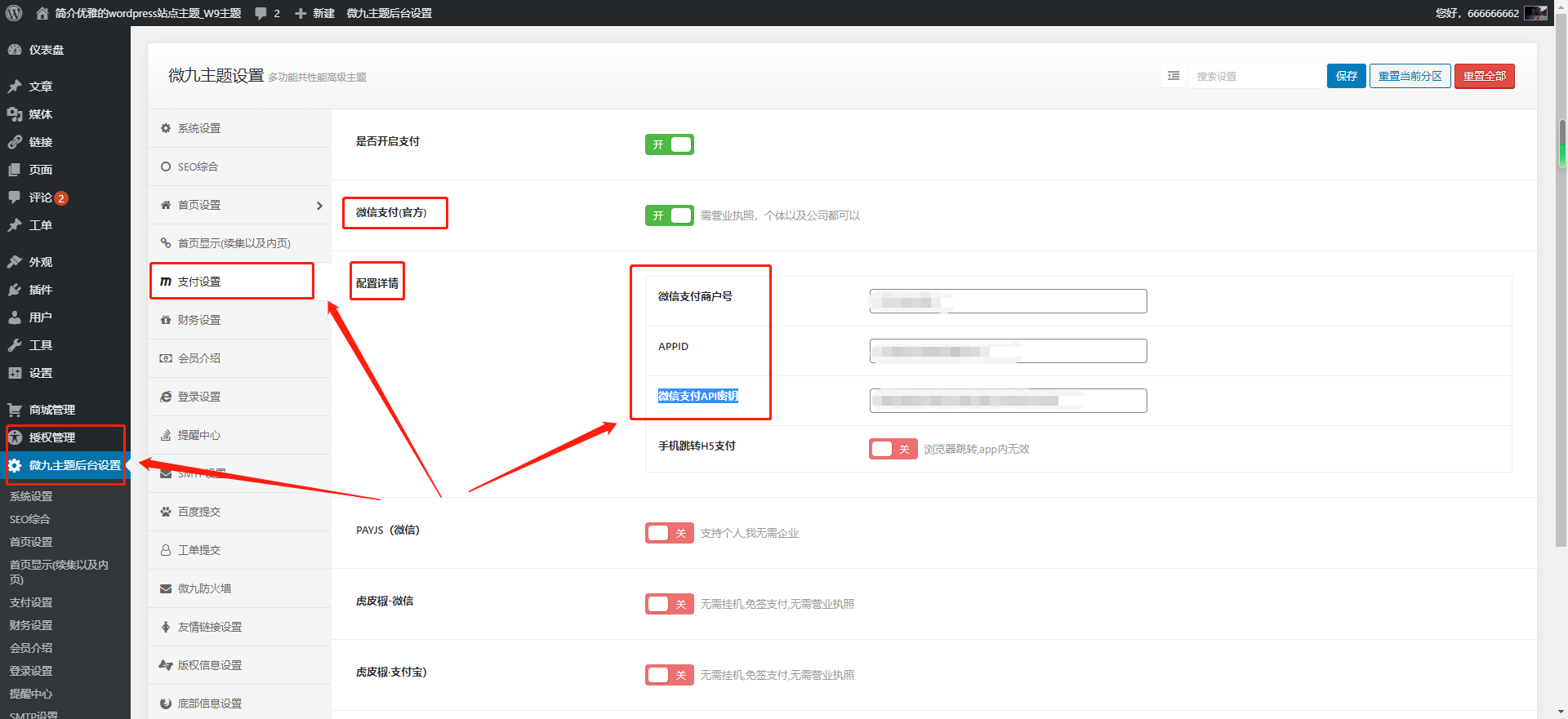Open 首页显示(续集以及内页) tab
1568x719 pixels.
(x=239, y=243)
